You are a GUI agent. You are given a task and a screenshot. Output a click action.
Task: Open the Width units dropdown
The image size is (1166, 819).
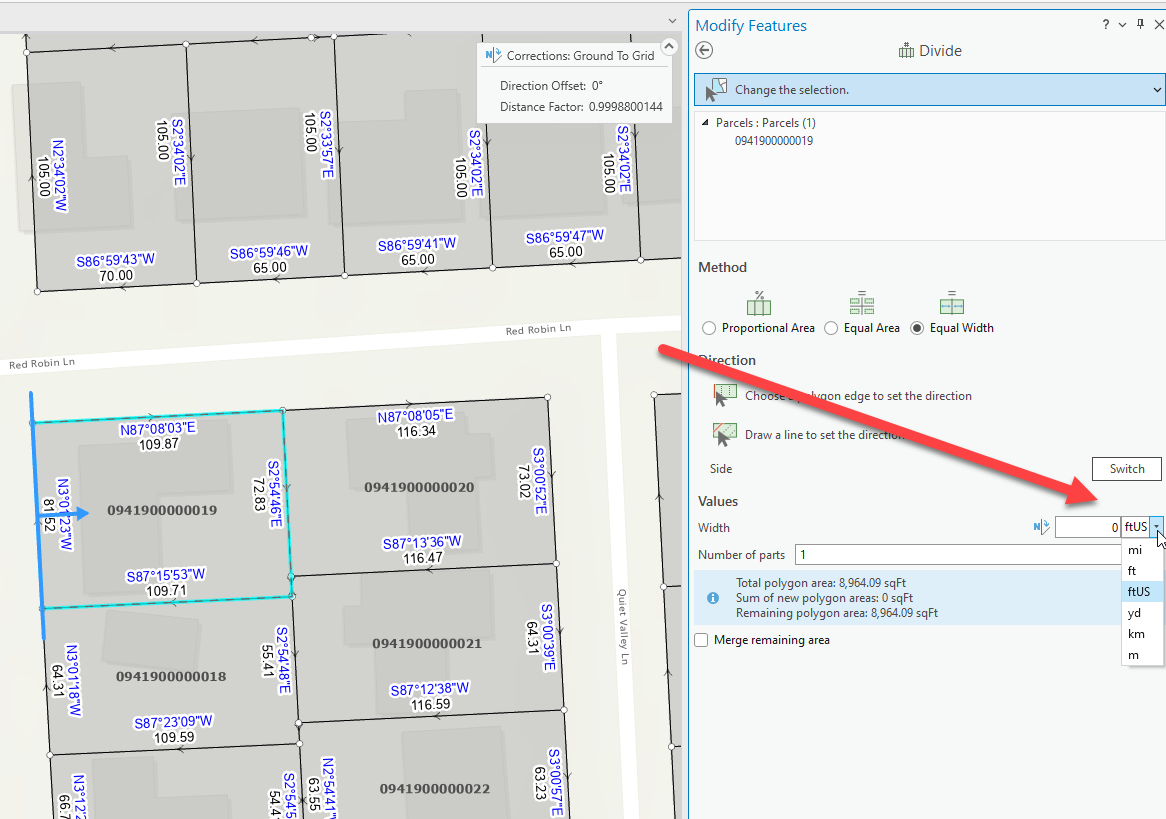[x=1157, y=526]
